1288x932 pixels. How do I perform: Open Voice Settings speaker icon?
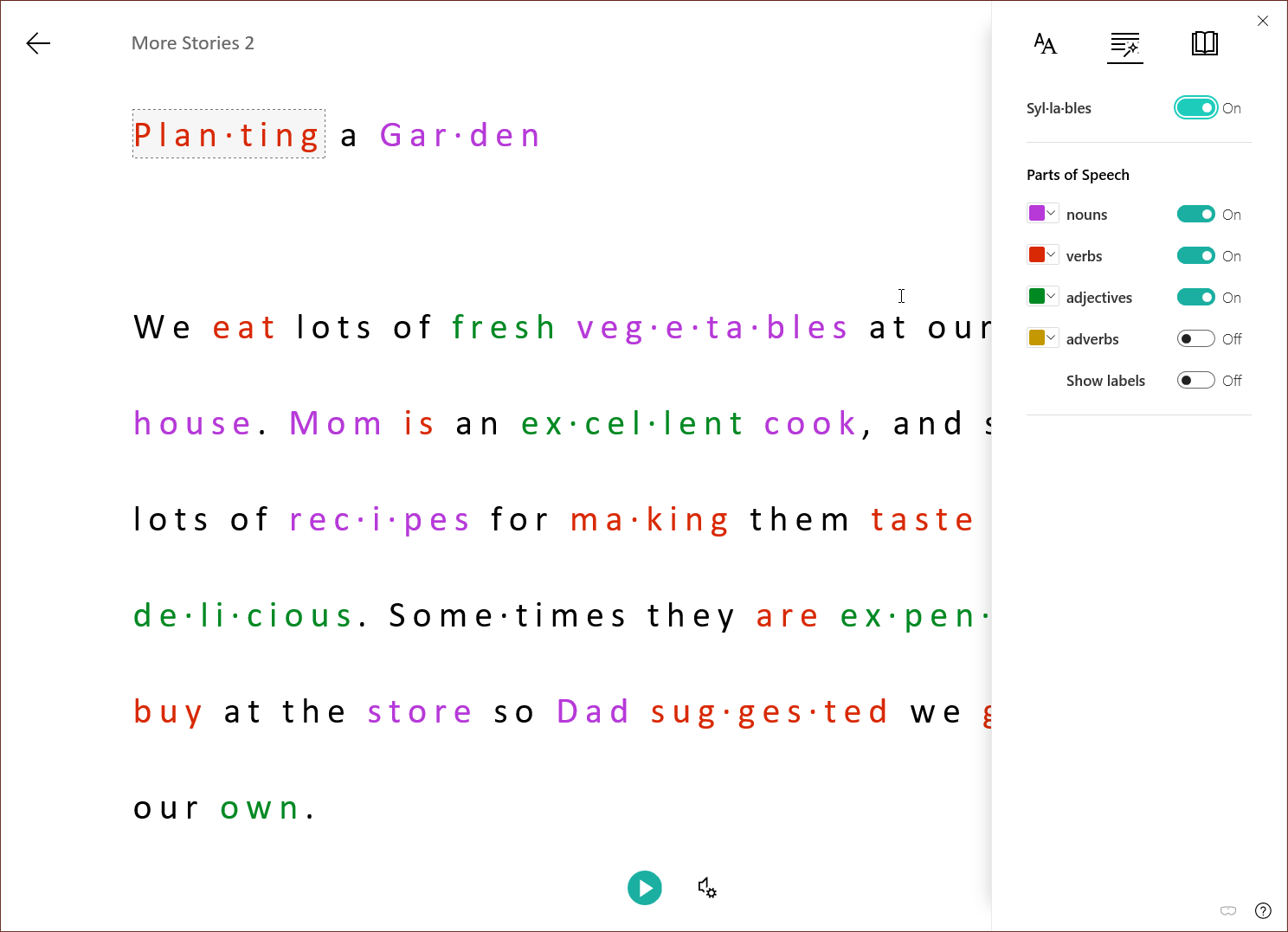pos(707,888)
